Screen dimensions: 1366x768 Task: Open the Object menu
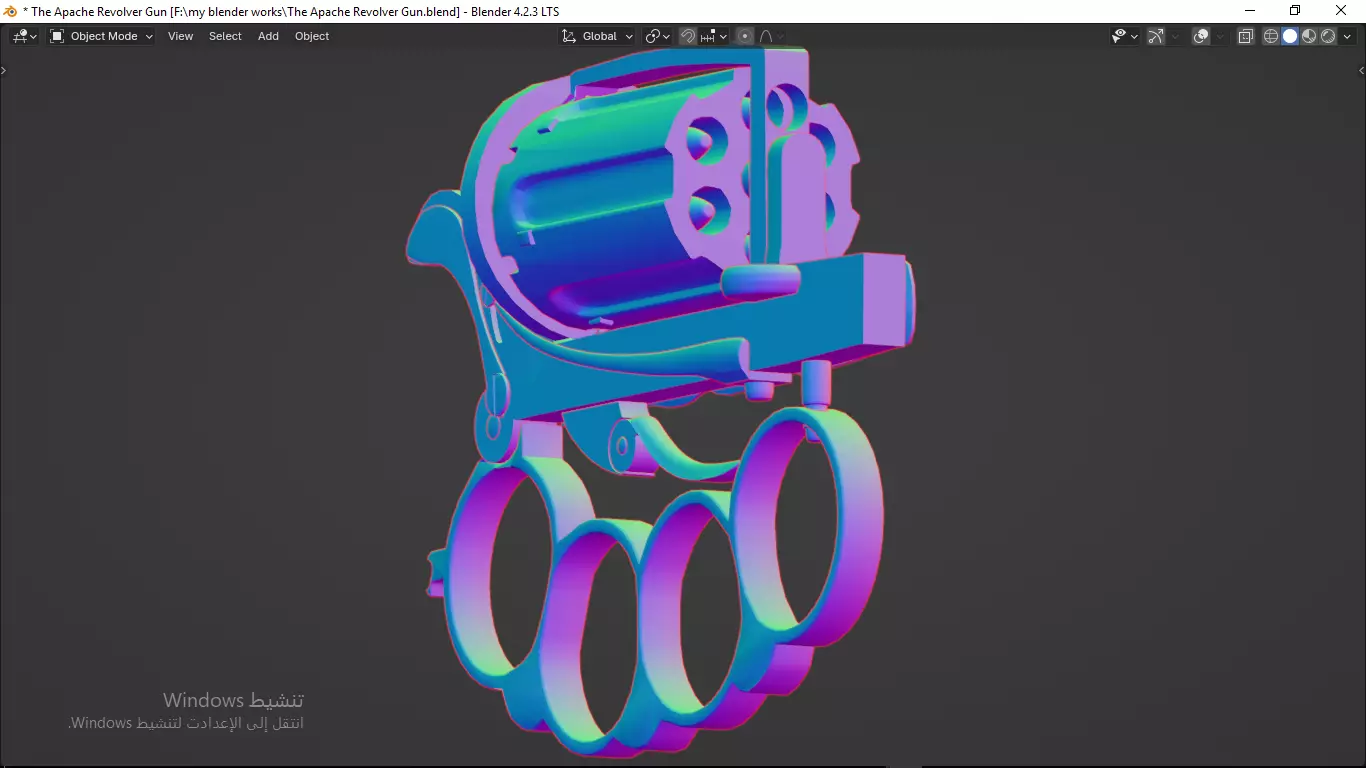click(312, 36)
